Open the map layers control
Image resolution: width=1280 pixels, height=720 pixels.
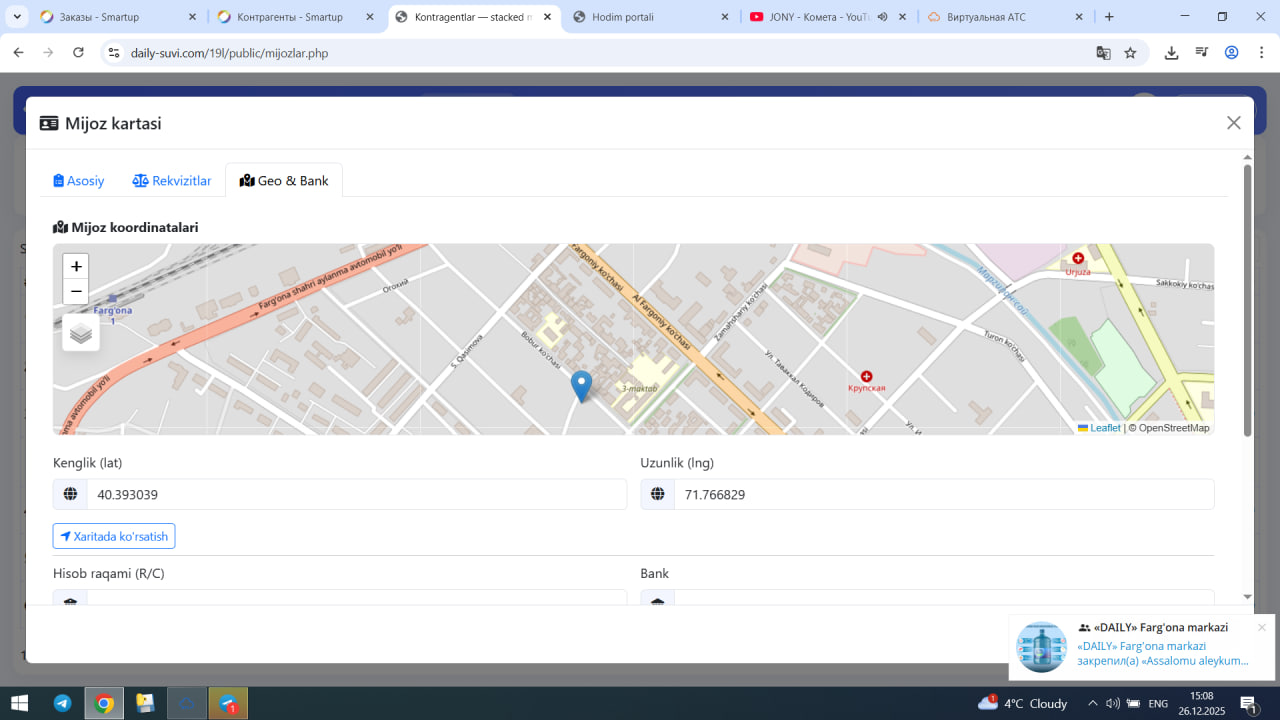pyautogui.click(x=81, y=333)
